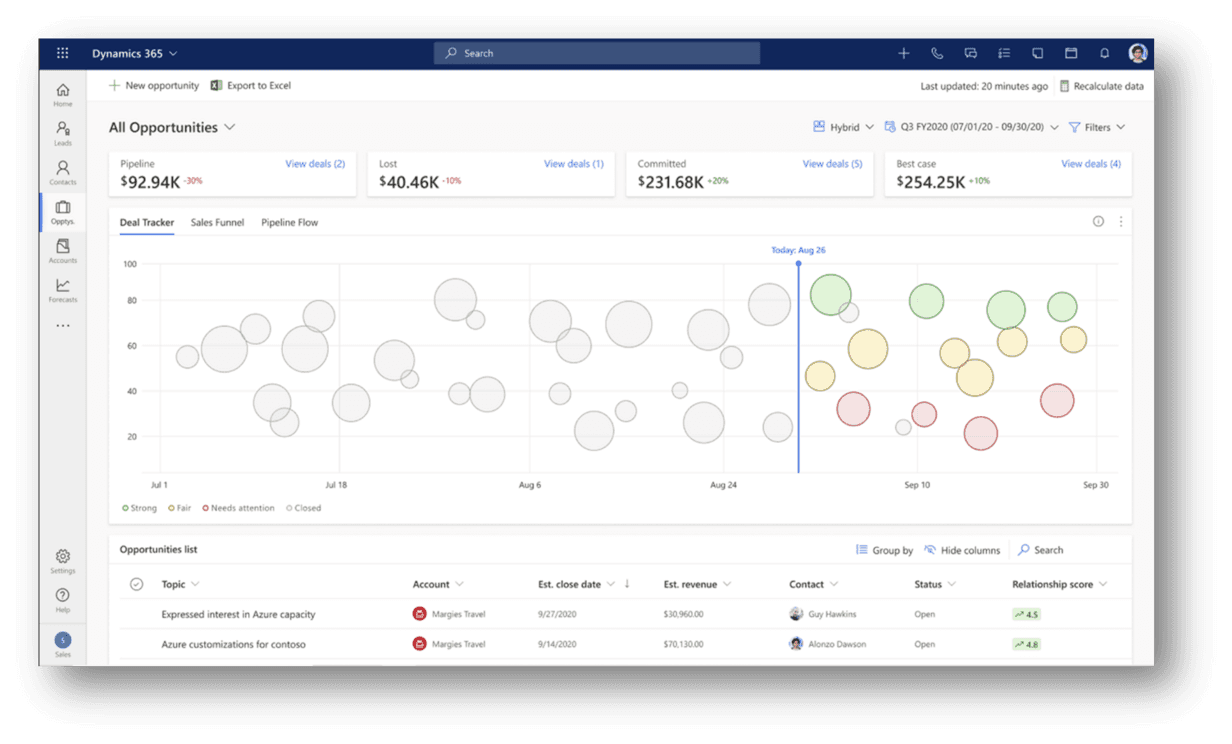Toggle the Hide columns option

click(x=962, y=550)
